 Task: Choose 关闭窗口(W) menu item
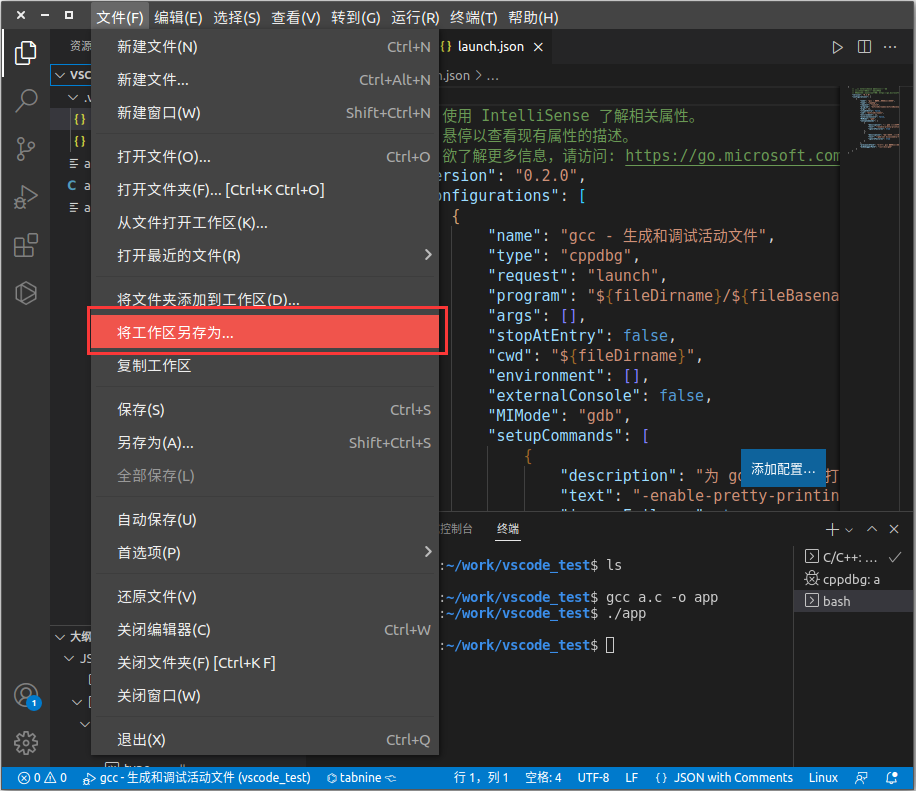tap(265, 696)
